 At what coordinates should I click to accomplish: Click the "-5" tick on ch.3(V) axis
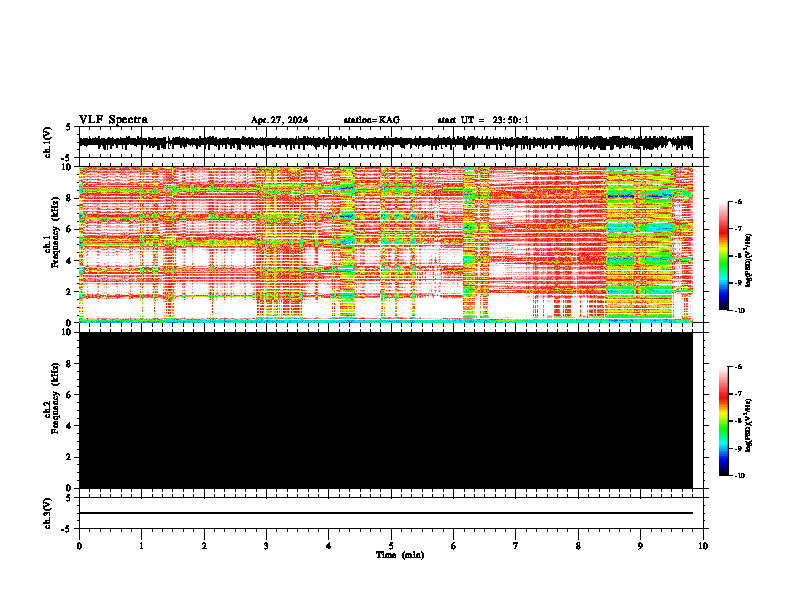[67, 528]
